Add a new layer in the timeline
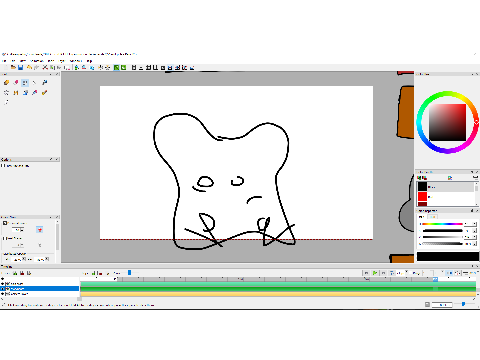Screen dimensions: 480x360 (15, 273)
